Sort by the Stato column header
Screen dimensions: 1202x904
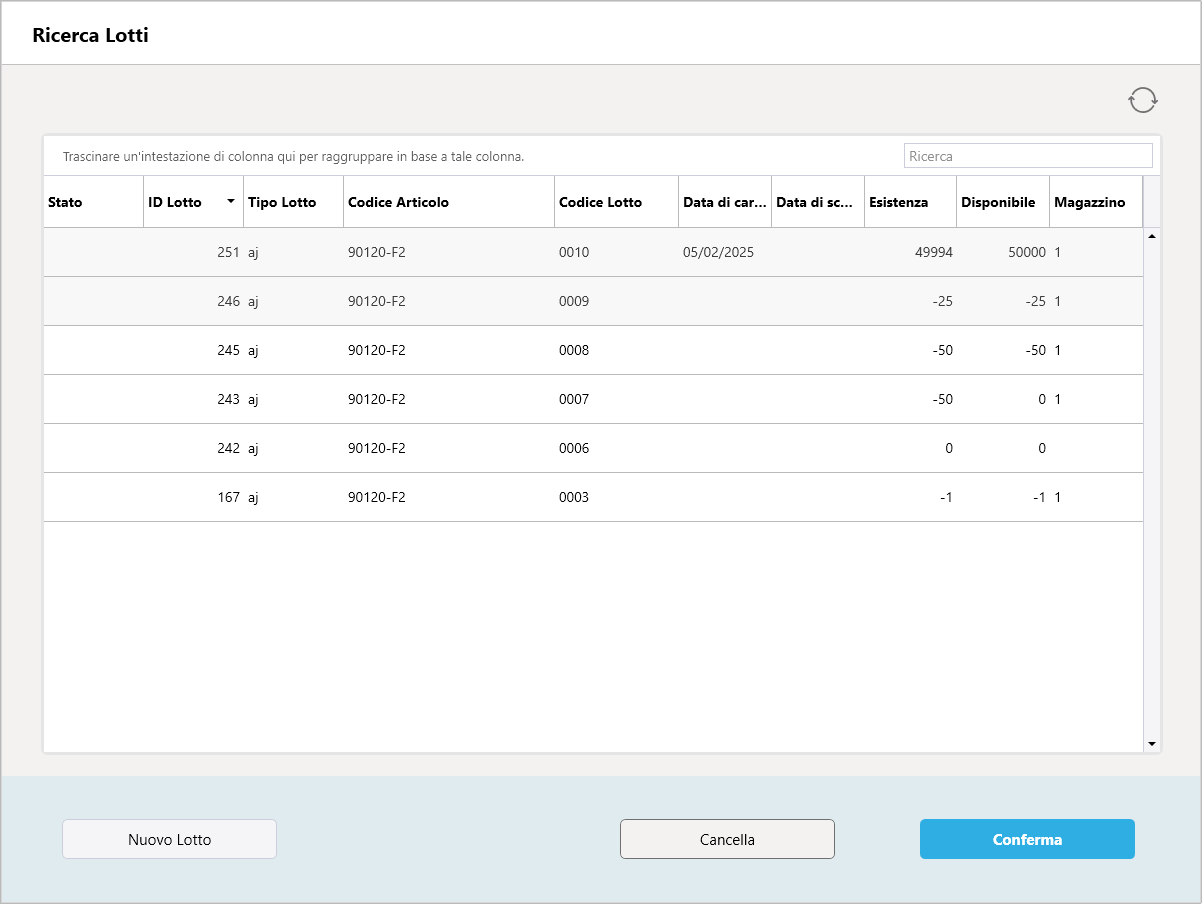tap(93, 202)
